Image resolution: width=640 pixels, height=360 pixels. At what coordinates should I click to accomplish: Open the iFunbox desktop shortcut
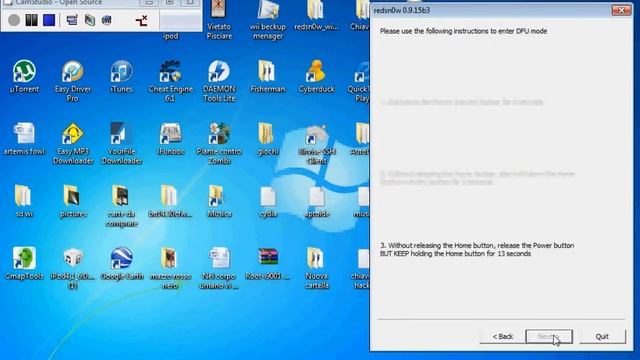170,139
